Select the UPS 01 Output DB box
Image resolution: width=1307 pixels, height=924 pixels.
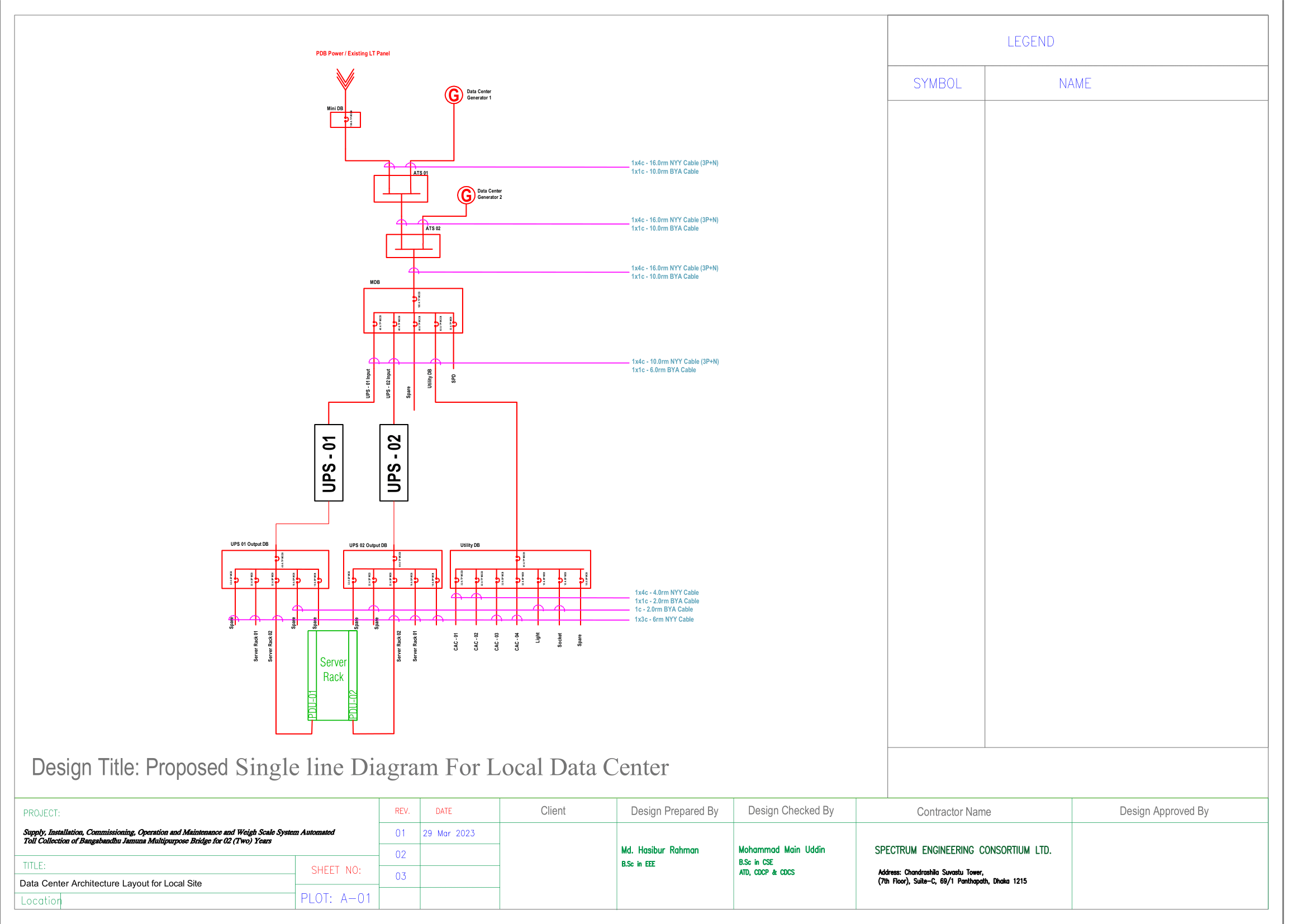[x=275, y=569]
